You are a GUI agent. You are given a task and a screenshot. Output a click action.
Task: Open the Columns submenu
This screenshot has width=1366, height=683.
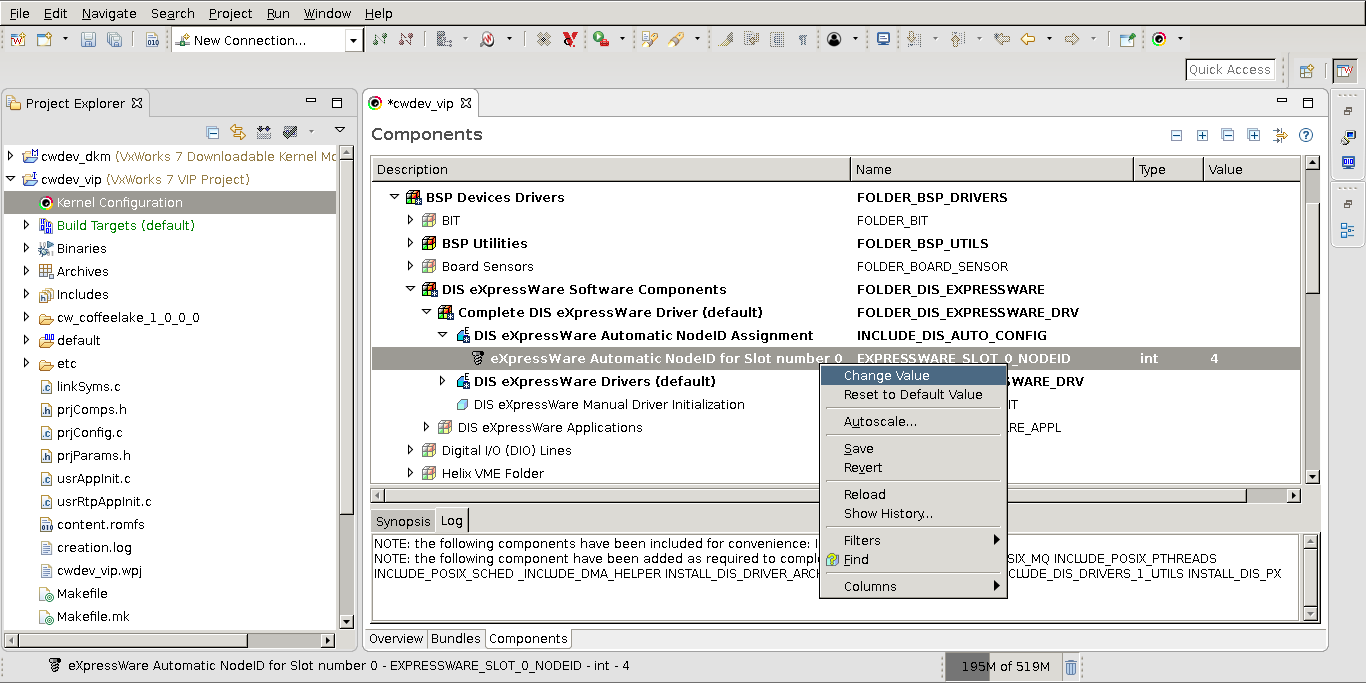coord(913,586)
